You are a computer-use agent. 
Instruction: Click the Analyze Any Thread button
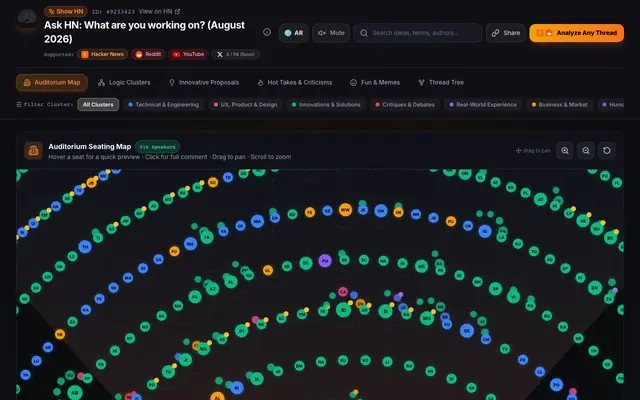click(x=577, y=33)
